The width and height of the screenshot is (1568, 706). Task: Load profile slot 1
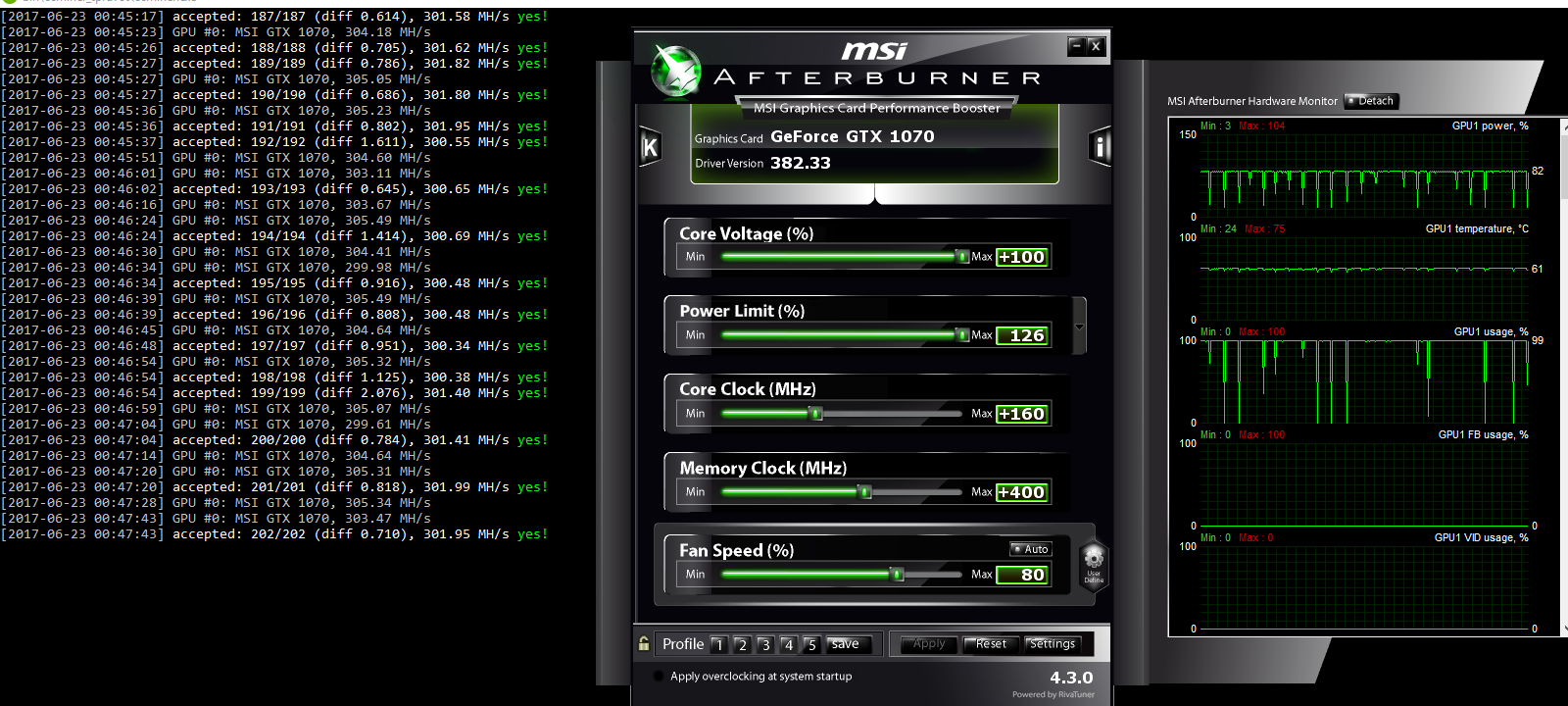[x=718, y=644]
